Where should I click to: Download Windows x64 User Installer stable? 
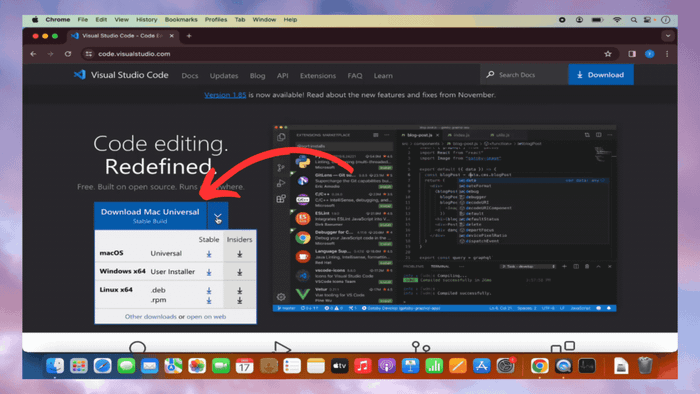pyautogui.click(x=208, y=272)
